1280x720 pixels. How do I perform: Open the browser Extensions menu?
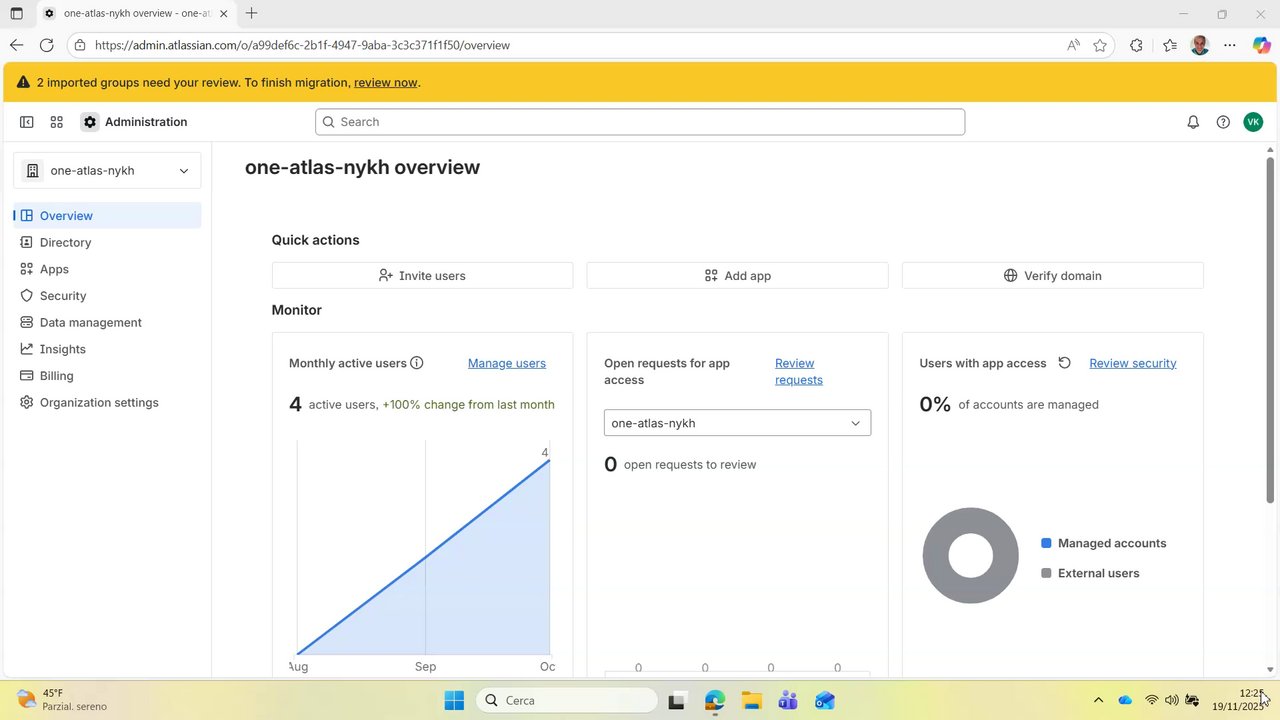click(1136, 45)
